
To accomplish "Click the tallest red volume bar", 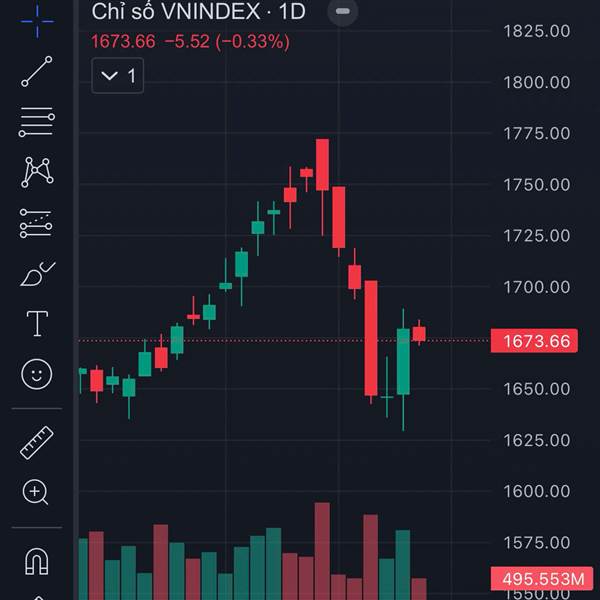I will (322, 550).
